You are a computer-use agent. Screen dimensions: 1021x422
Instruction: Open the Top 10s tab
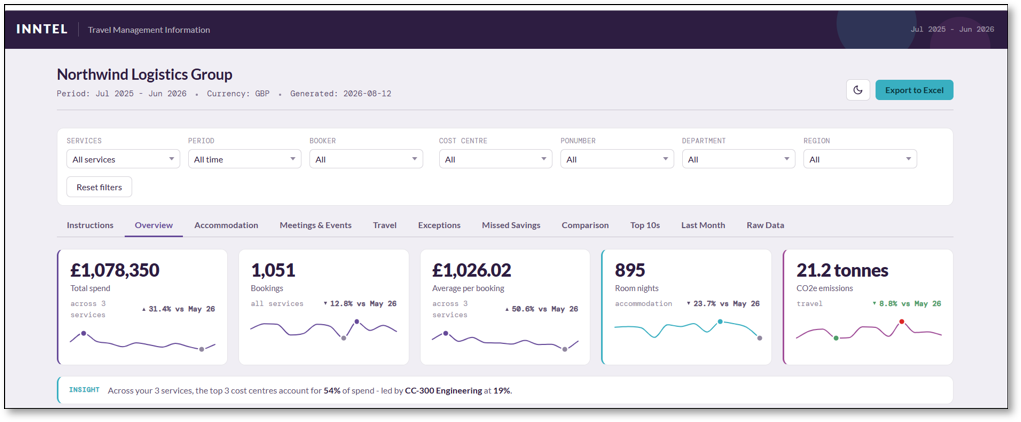tap(645, 225)
